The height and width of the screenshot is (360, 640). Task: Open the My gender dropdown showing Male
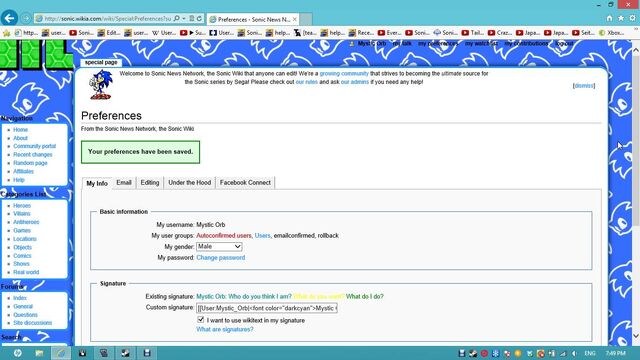pos(219,247)
